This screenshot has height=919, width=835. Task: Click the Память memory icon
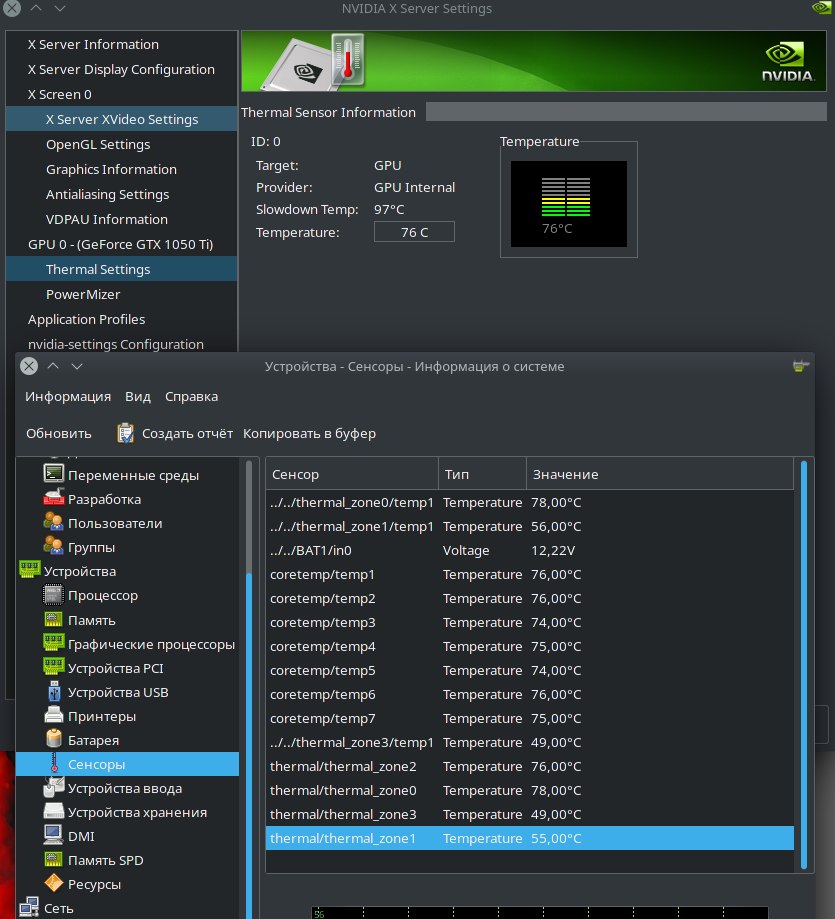pyautogui.click(x=53, y=619)
